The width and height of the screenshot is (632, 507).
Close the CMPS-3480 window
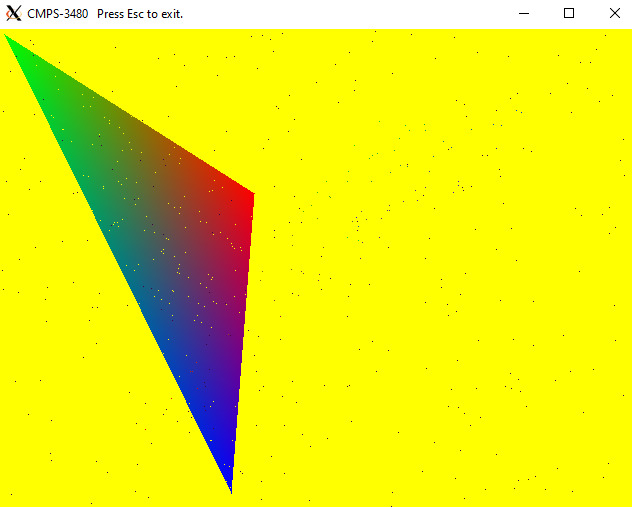click(x=614, y=14)
